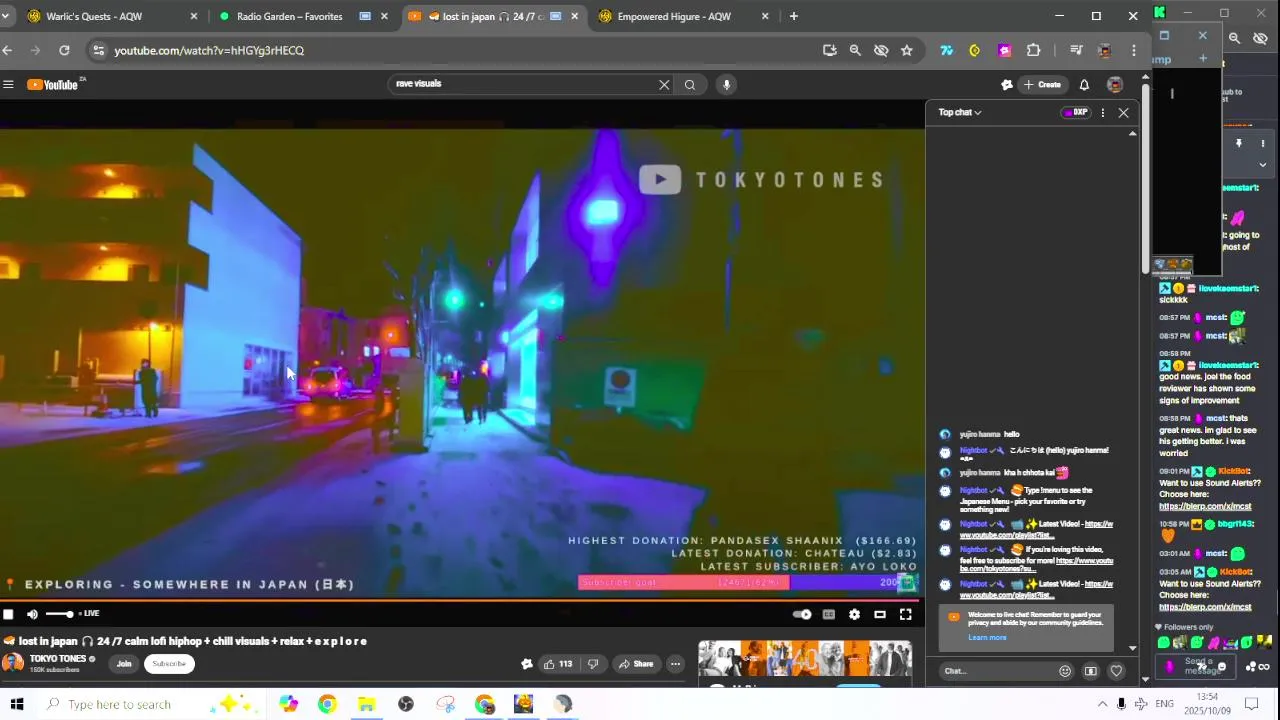Click the Join channel membership button

[x=124, y=664]
